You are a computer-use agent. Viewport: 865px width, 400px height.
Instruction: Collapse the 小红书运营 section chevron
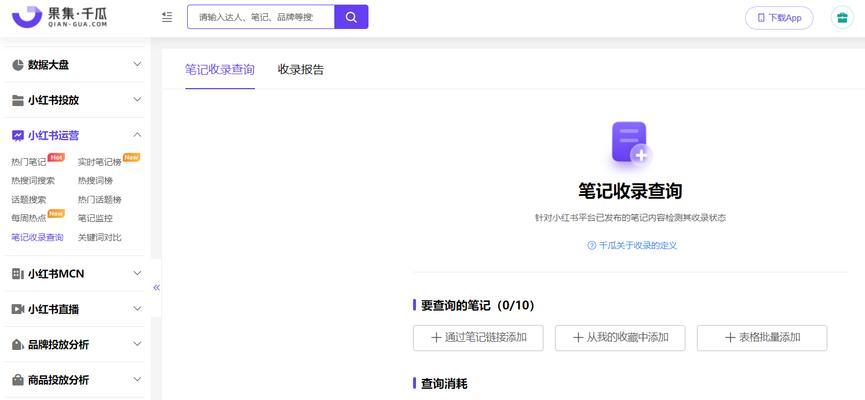[137, 135]
